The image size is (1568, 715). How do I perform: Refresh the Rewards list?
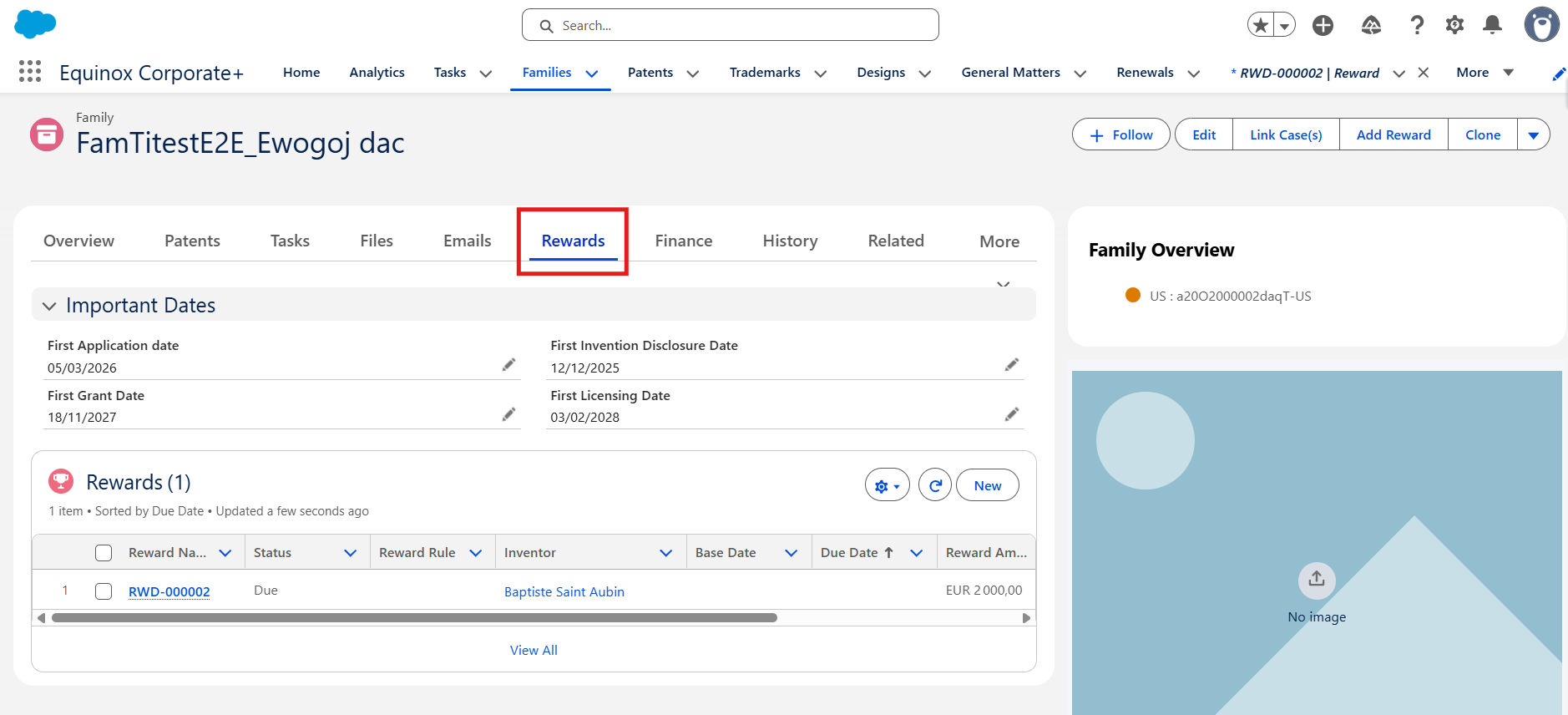(935, 485)
